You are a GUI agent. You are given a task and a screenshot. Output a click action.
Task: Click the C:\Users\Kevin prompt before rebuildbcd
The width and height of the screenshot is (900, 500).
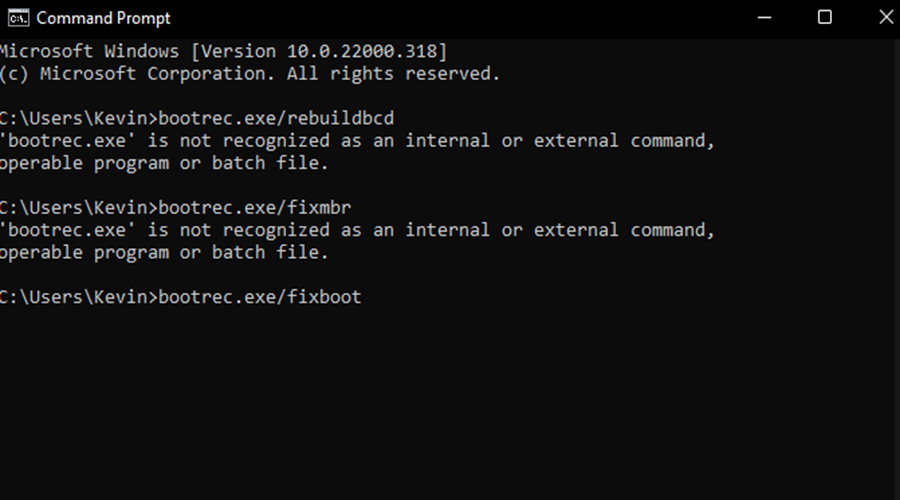pos(79,118)
